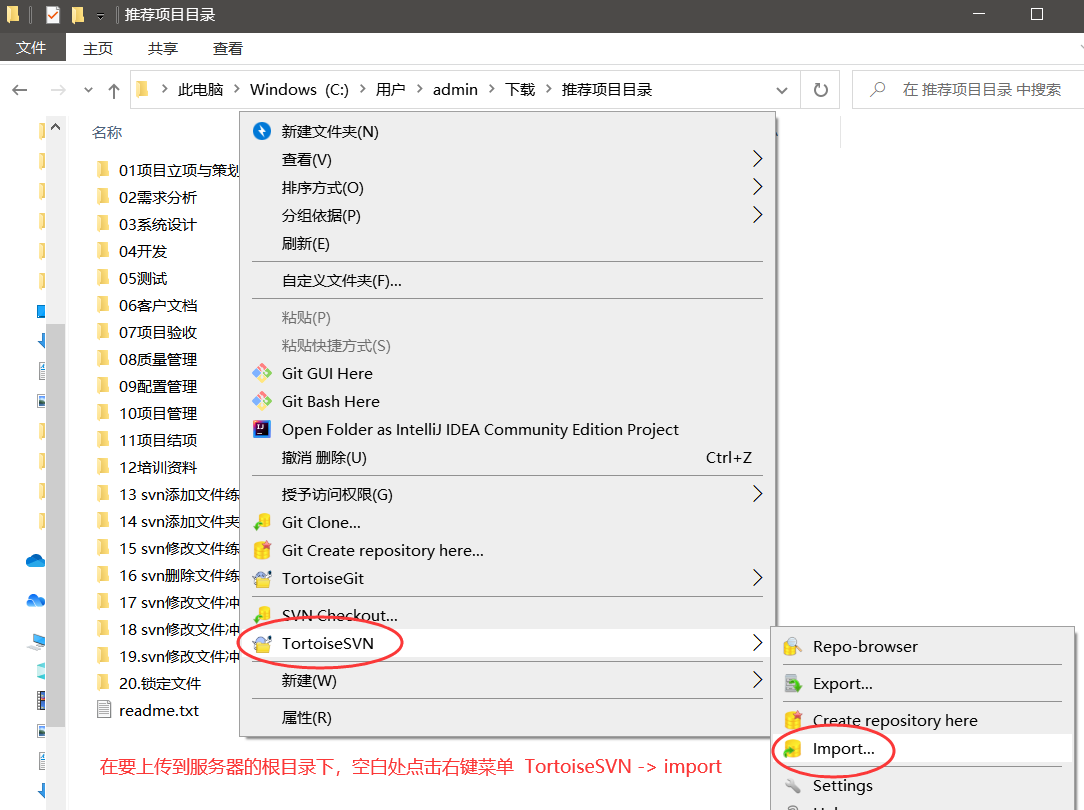Click the Repo-browser icon in submenu
The width and height of the screenshot is (1084, 810).
[793, 647]
